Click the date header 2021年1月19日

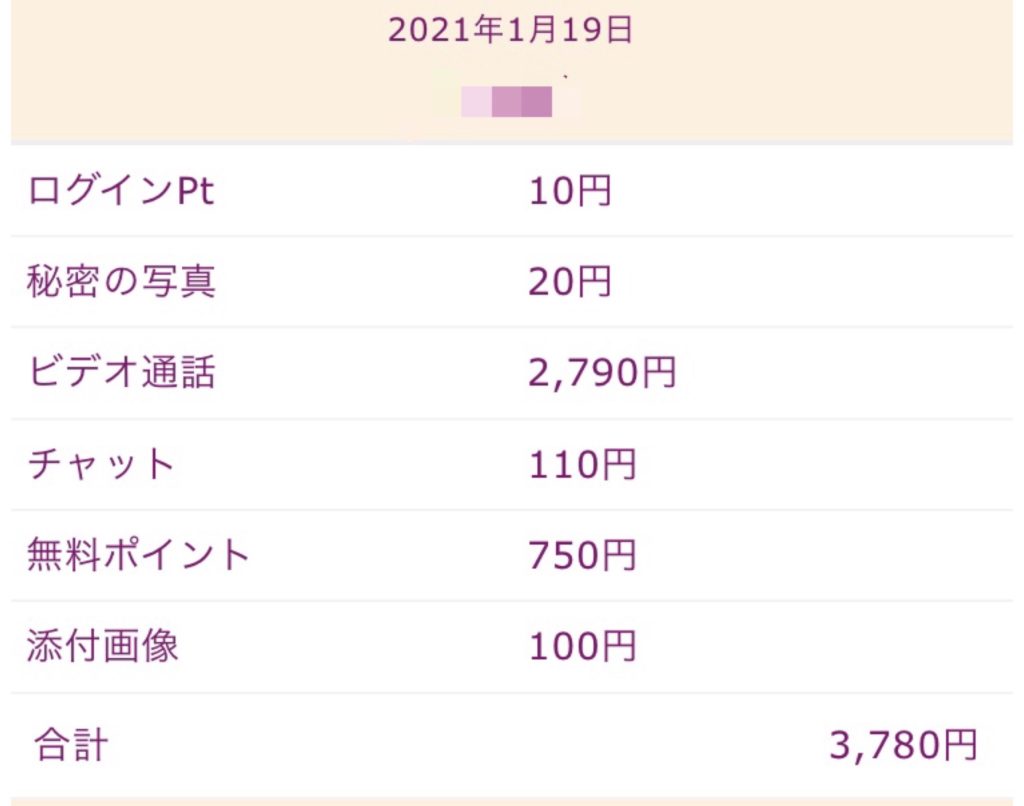pos(511,31)
